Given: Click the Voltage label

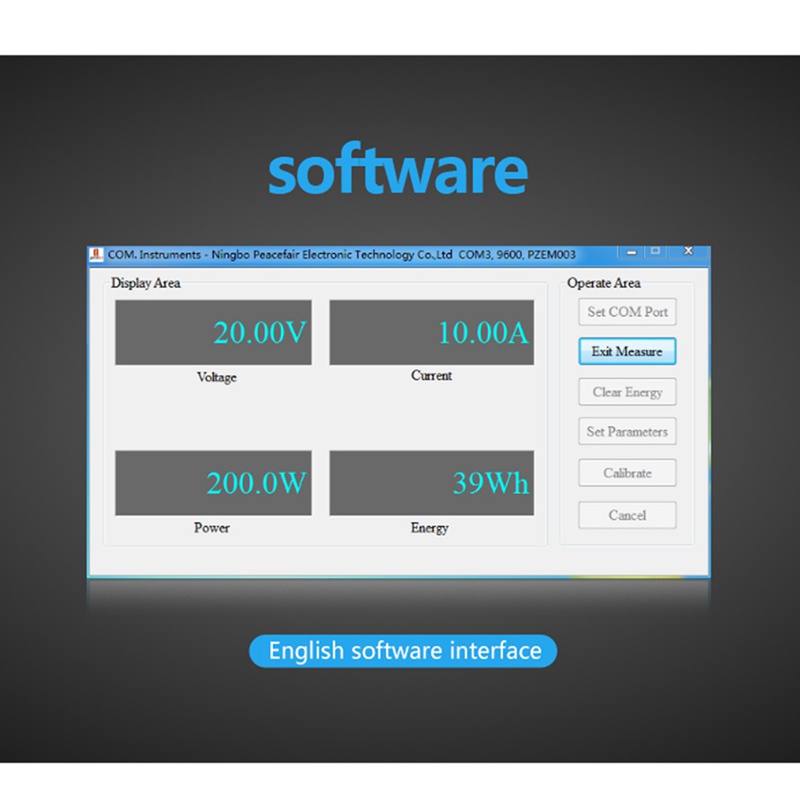Looking at the screenshot, I should point(217,378).
